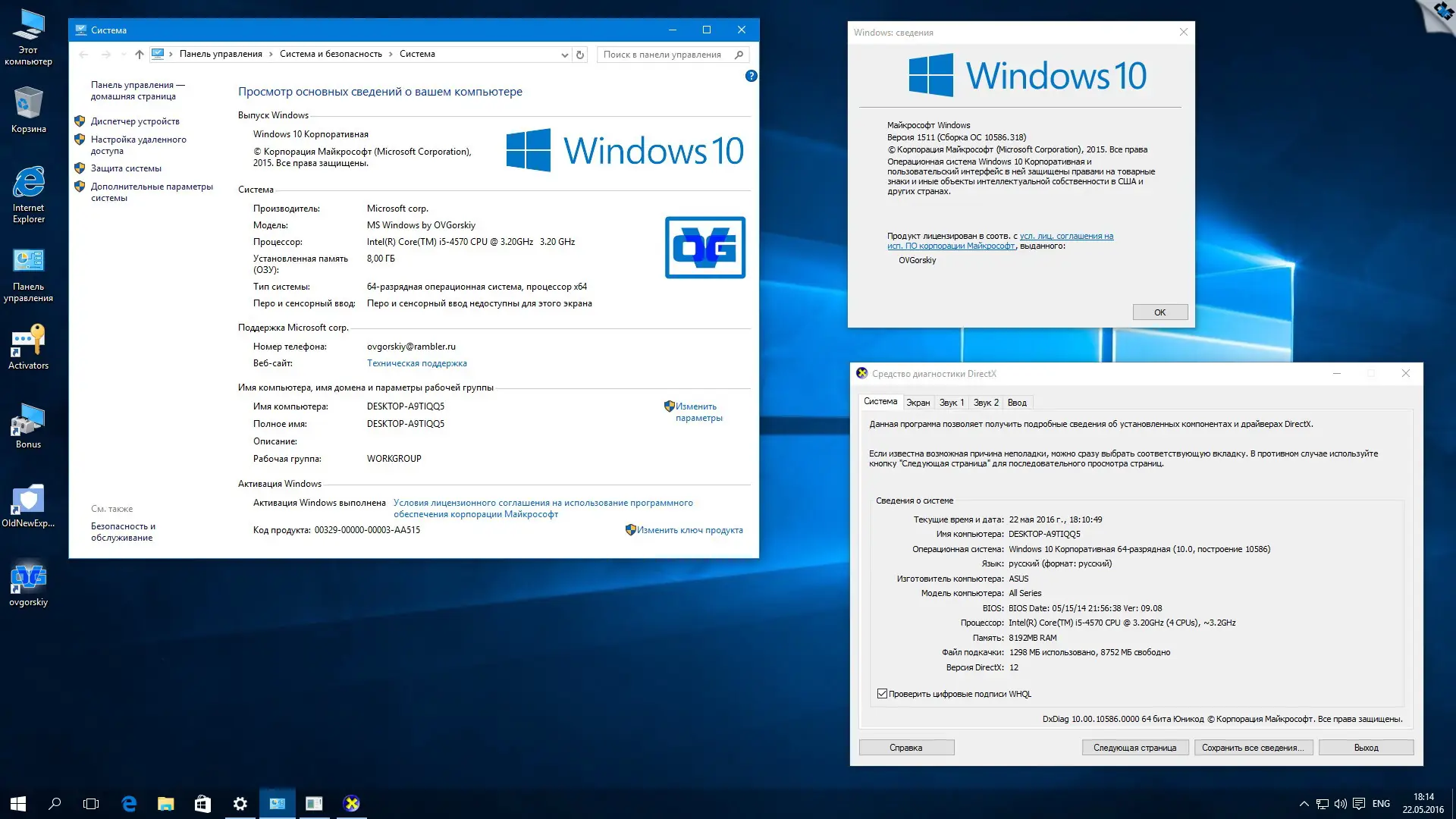Image resolution: width=1456 pixels, height=819 pixels.
Task: Open the Store icon on the taskbar
Action: coord(202,804)
